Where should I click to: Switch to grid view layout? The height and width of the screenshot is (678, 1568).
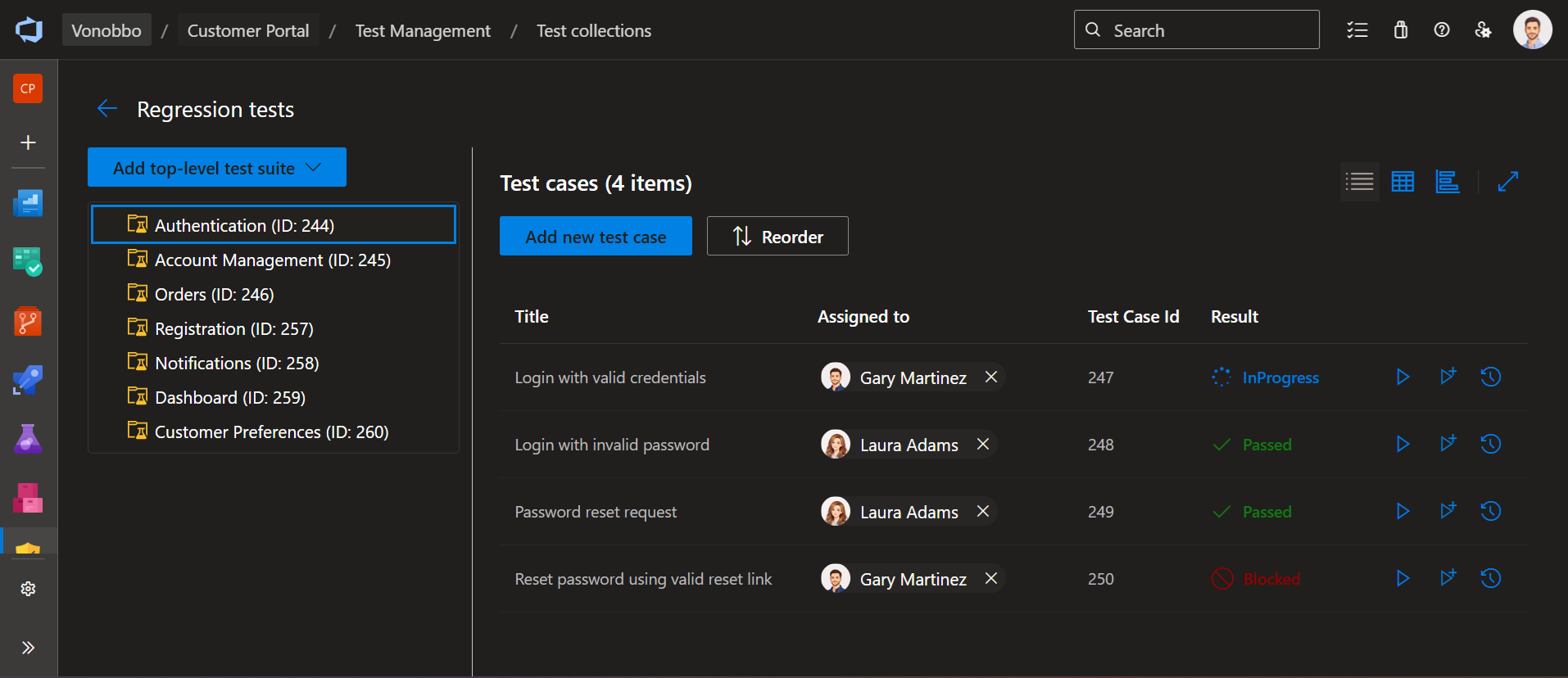click(1403, 182)
